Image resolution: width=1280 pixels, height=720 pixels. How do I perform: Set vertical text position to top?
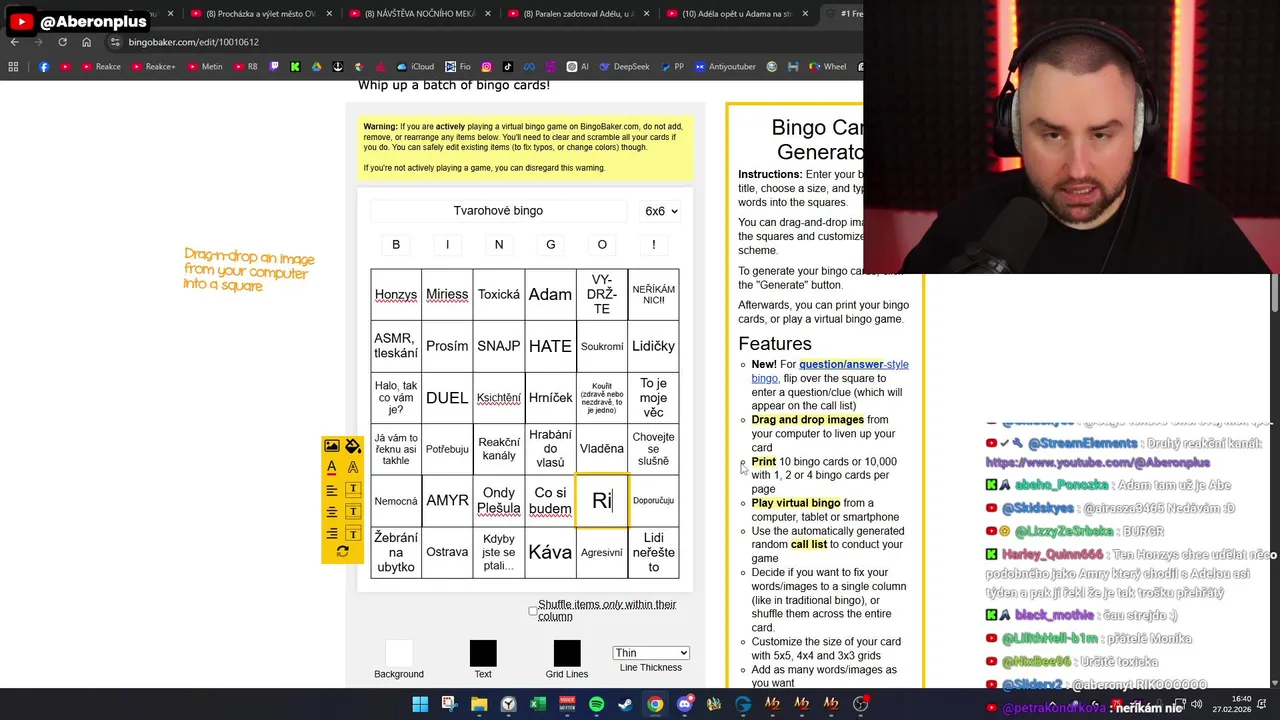[x=353, y=490]
